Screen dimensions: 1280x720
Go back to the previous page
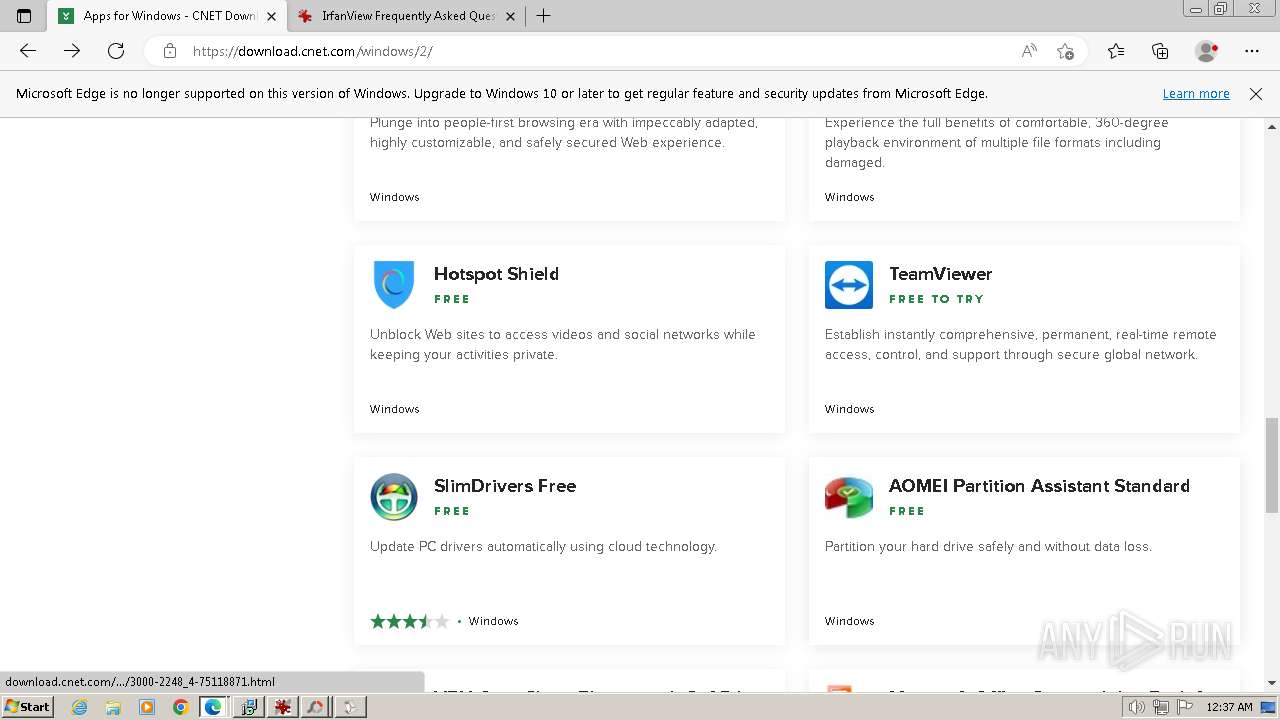coord(28,51)
